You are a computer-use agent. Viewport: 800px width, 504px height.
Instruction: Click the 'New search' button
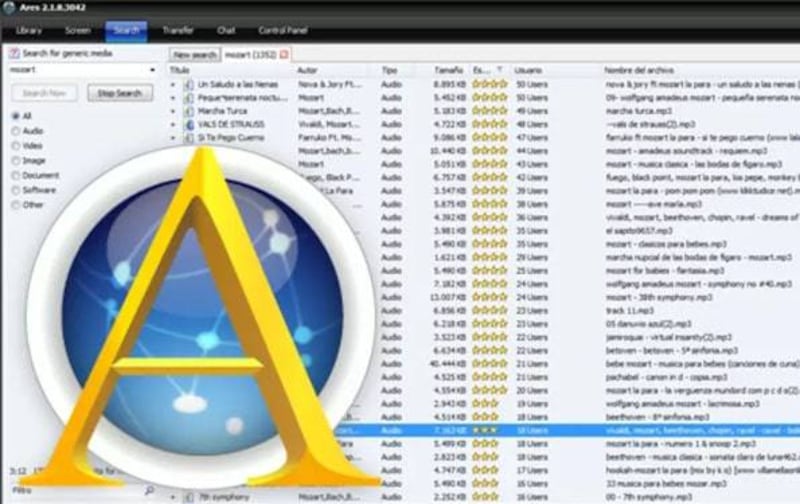point(195,55)
